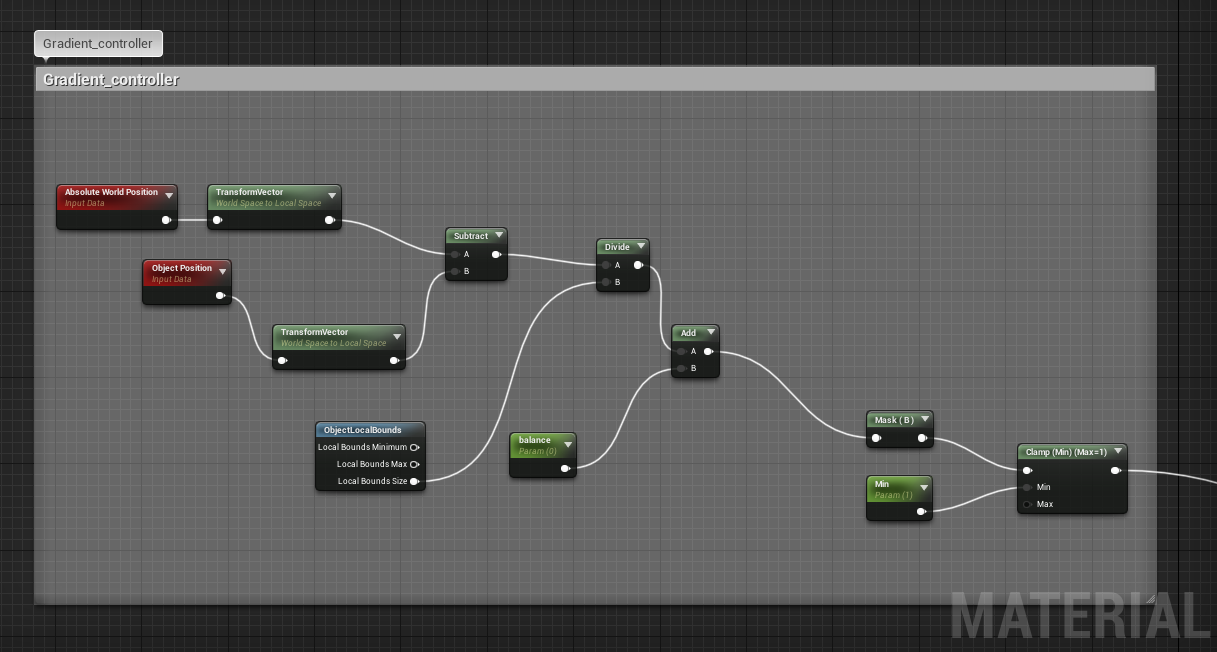Click the Subtract node B input pin
This screenshot has width=1217, height=652.
coord(455,271)
